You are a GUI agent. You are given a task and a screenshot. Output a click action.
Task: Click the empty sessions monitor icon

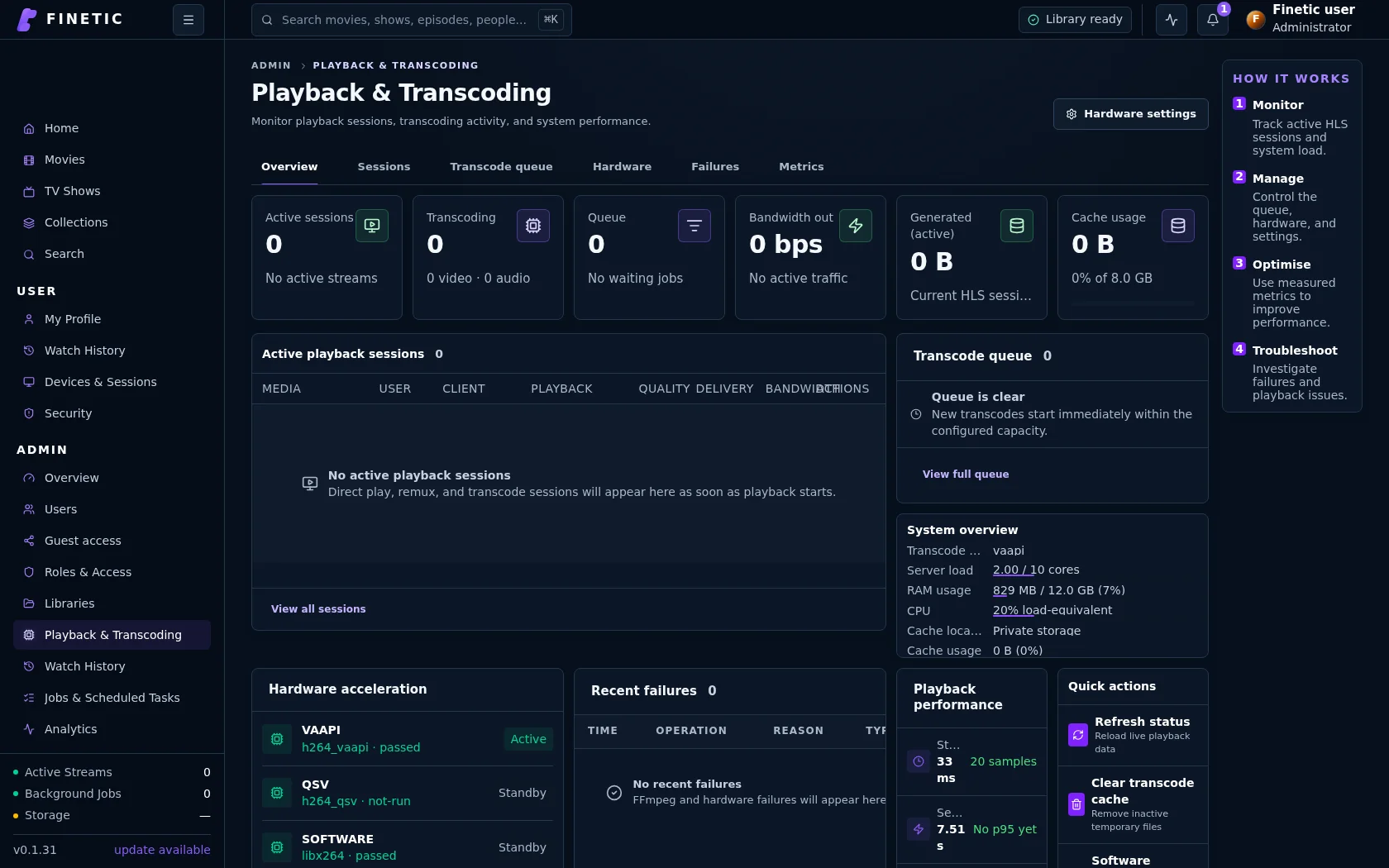click(310, 484)
